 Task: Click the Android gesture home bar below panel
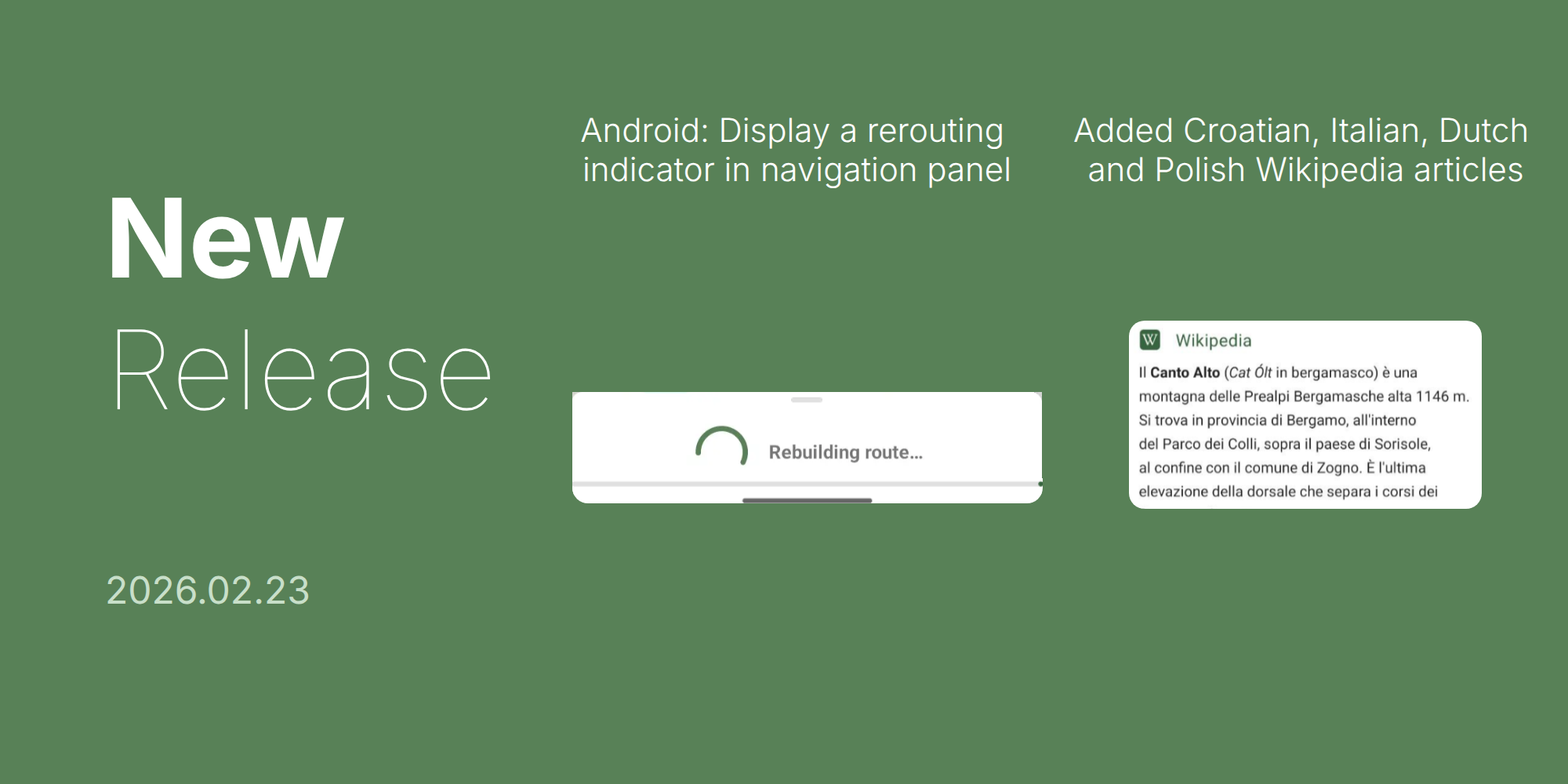807,500
